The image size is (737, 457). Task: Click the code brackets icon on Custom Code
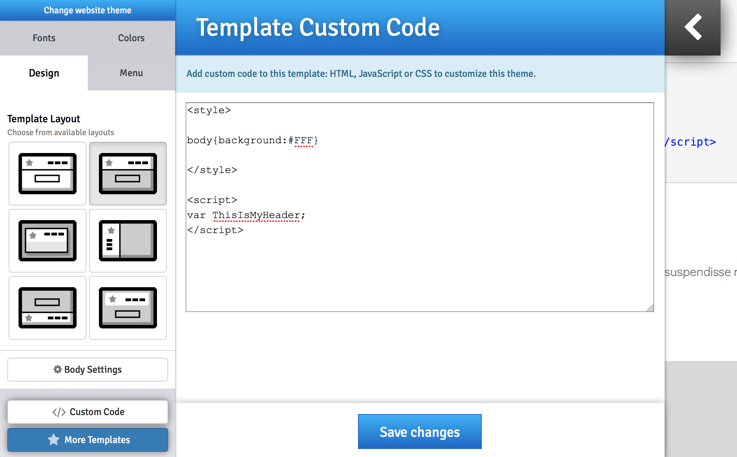(59, 412)
